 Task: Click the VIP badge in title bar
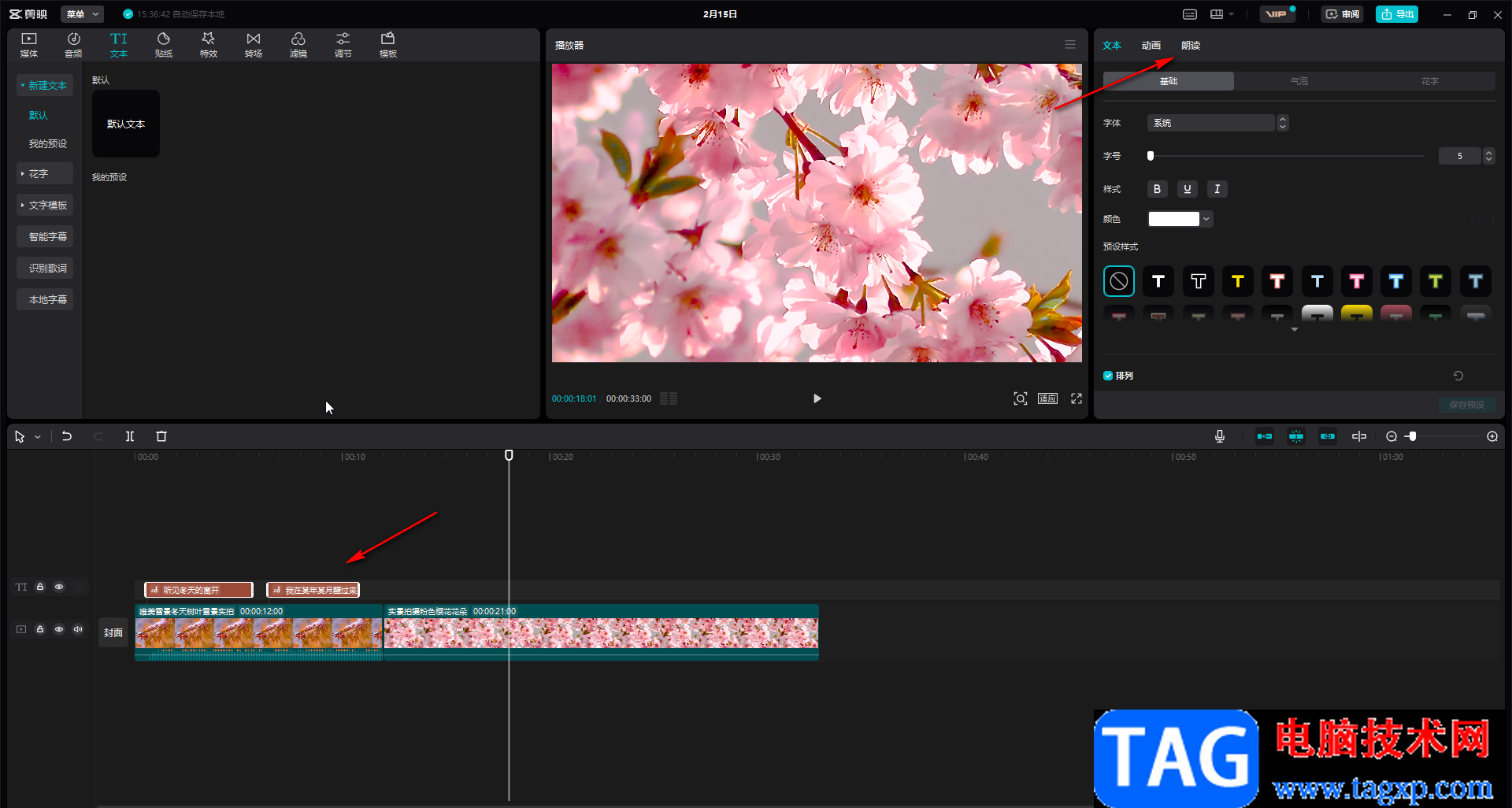pyautogui.click(x=1277, y=14)
